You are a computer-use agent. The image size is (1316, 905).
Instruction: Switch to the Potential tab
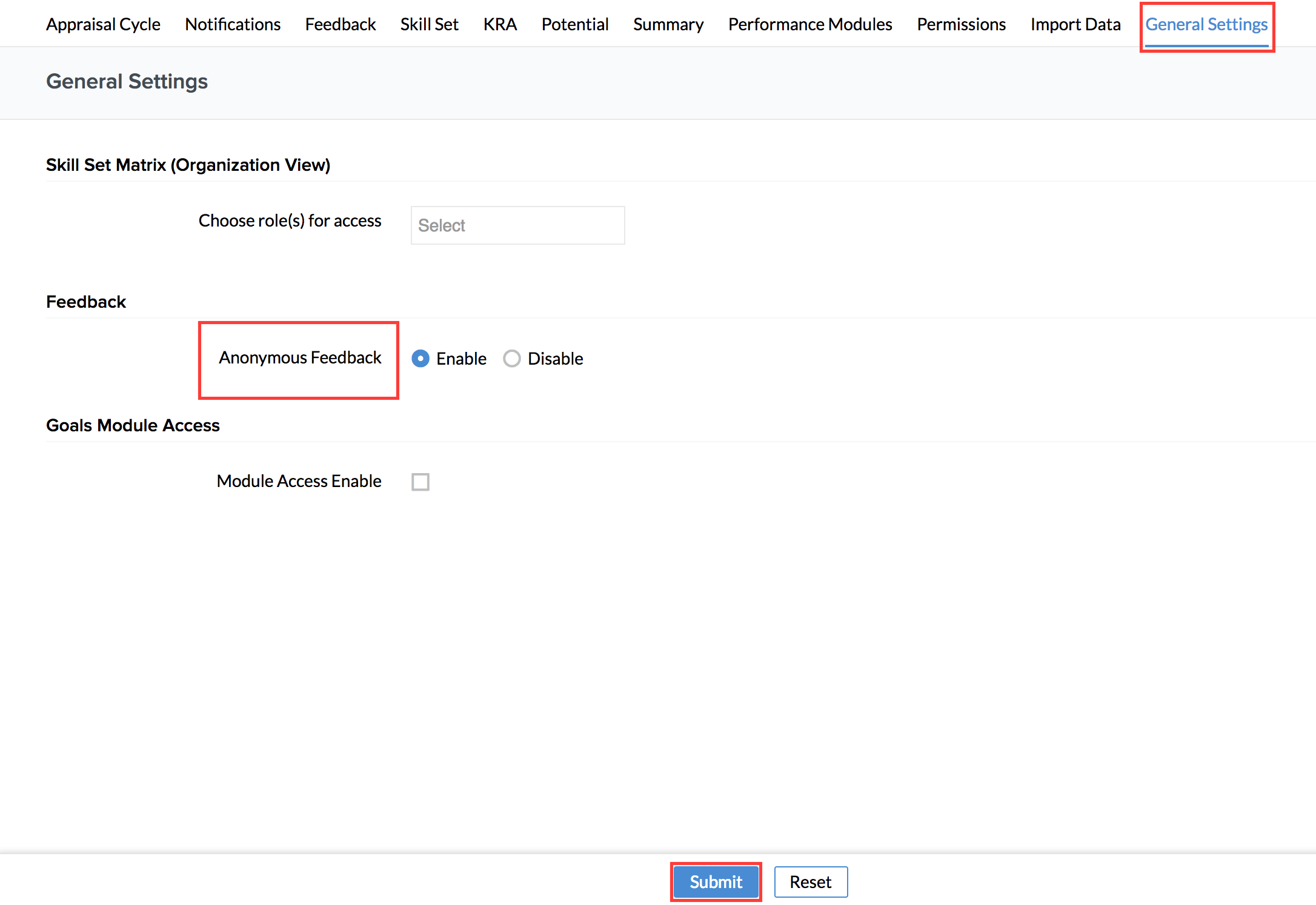tap(575, 24)
